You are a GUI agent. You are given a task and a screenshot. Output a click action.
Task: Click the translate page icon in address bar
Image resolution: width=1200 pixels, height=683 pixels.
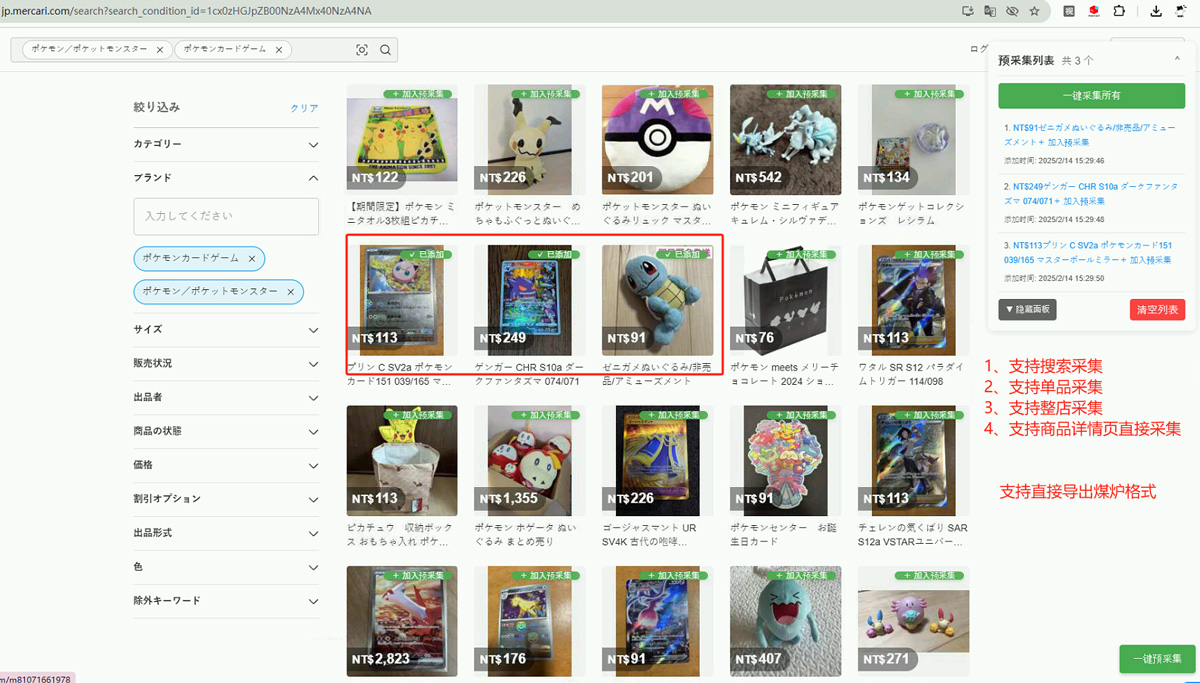point(990,11)
